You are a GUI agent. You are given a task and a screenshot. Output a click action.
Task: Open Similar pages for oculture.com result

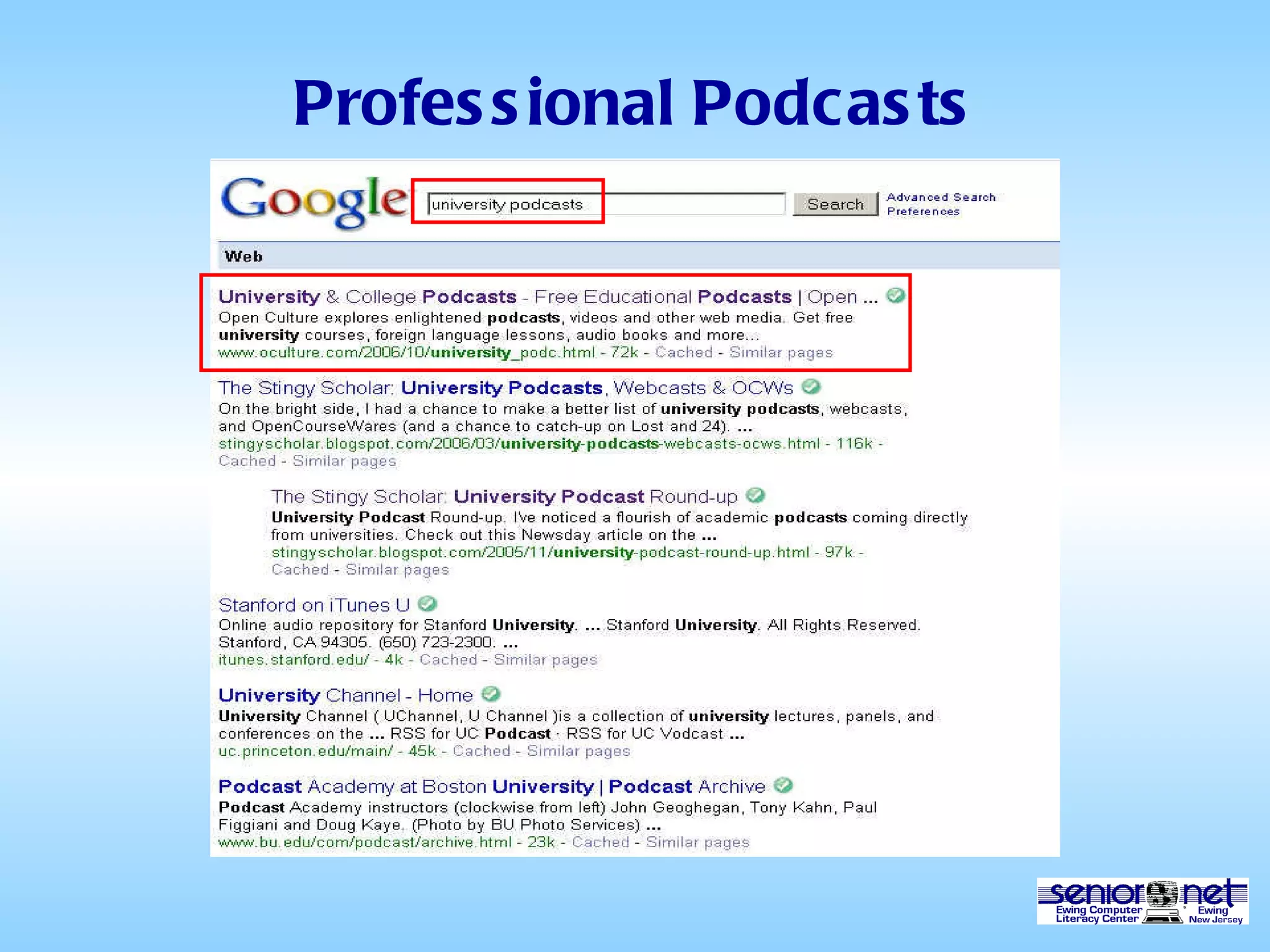[x=781, y=353]
